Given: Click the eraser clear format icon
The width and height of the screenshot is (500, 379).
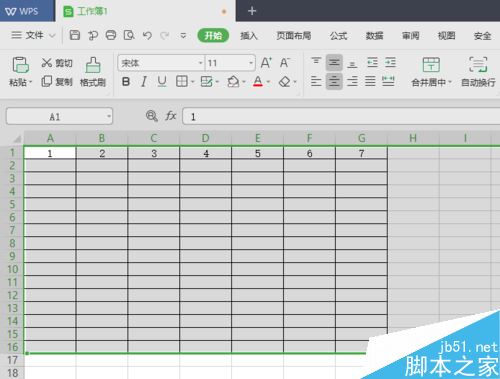Looking at the screenshot, I should [284, 81].
